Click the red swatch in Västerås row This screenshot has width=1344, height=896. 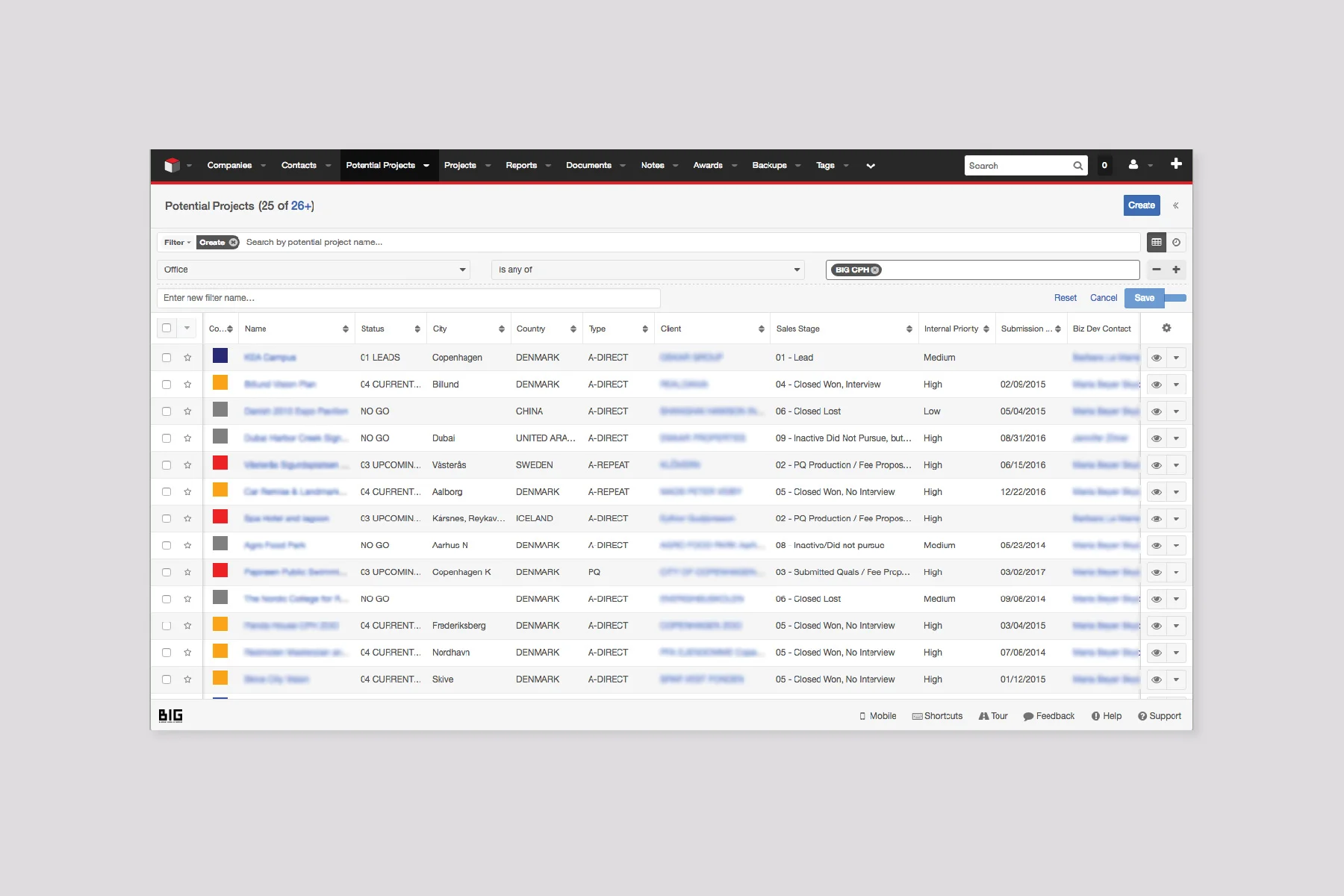220,463
